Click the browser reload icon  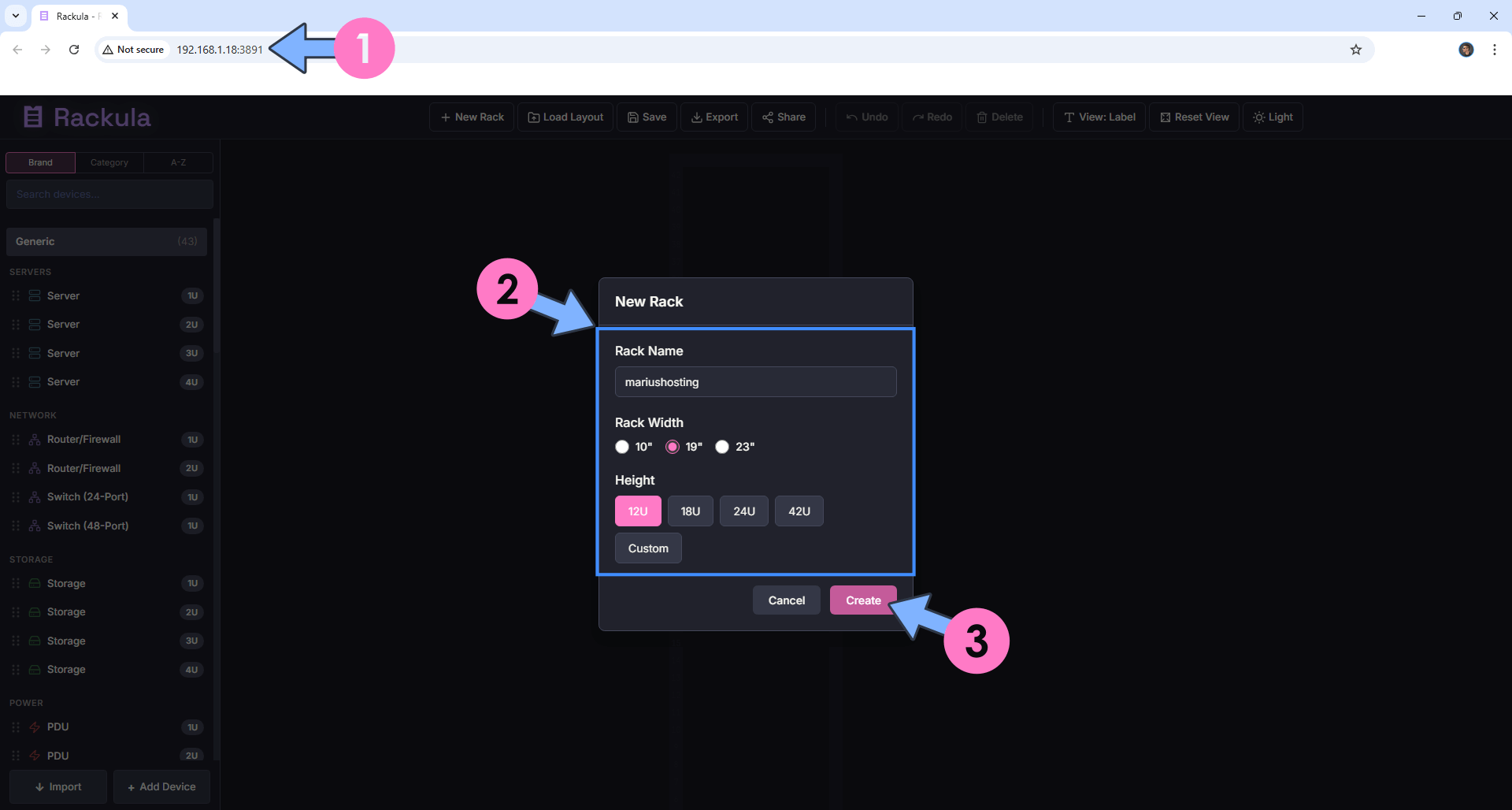coord(74,50)
